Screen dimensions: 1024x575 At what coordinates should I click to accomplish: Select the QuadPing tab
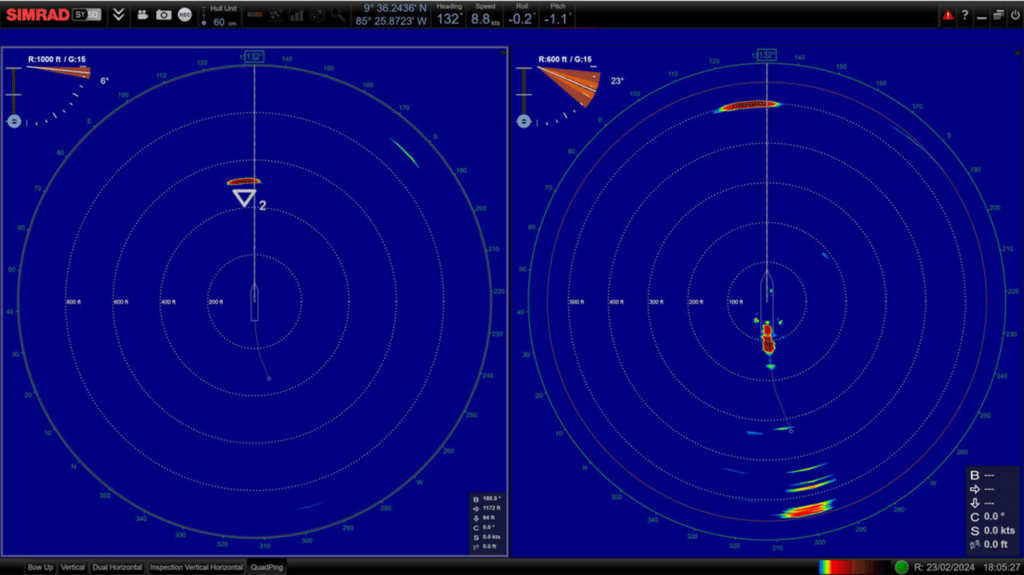(266, 567)
